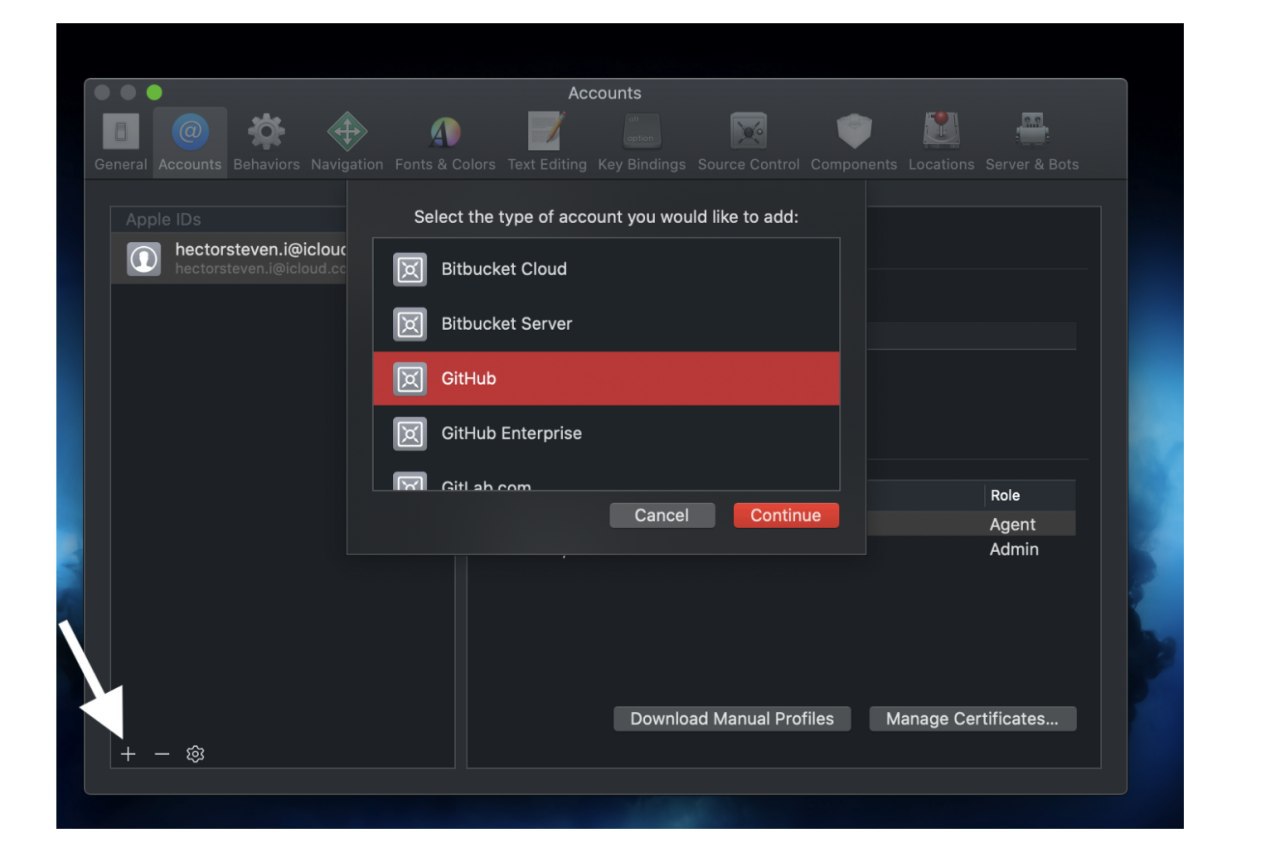
Task: Open the Behaviors gear preferences
Action: (266, 143)
